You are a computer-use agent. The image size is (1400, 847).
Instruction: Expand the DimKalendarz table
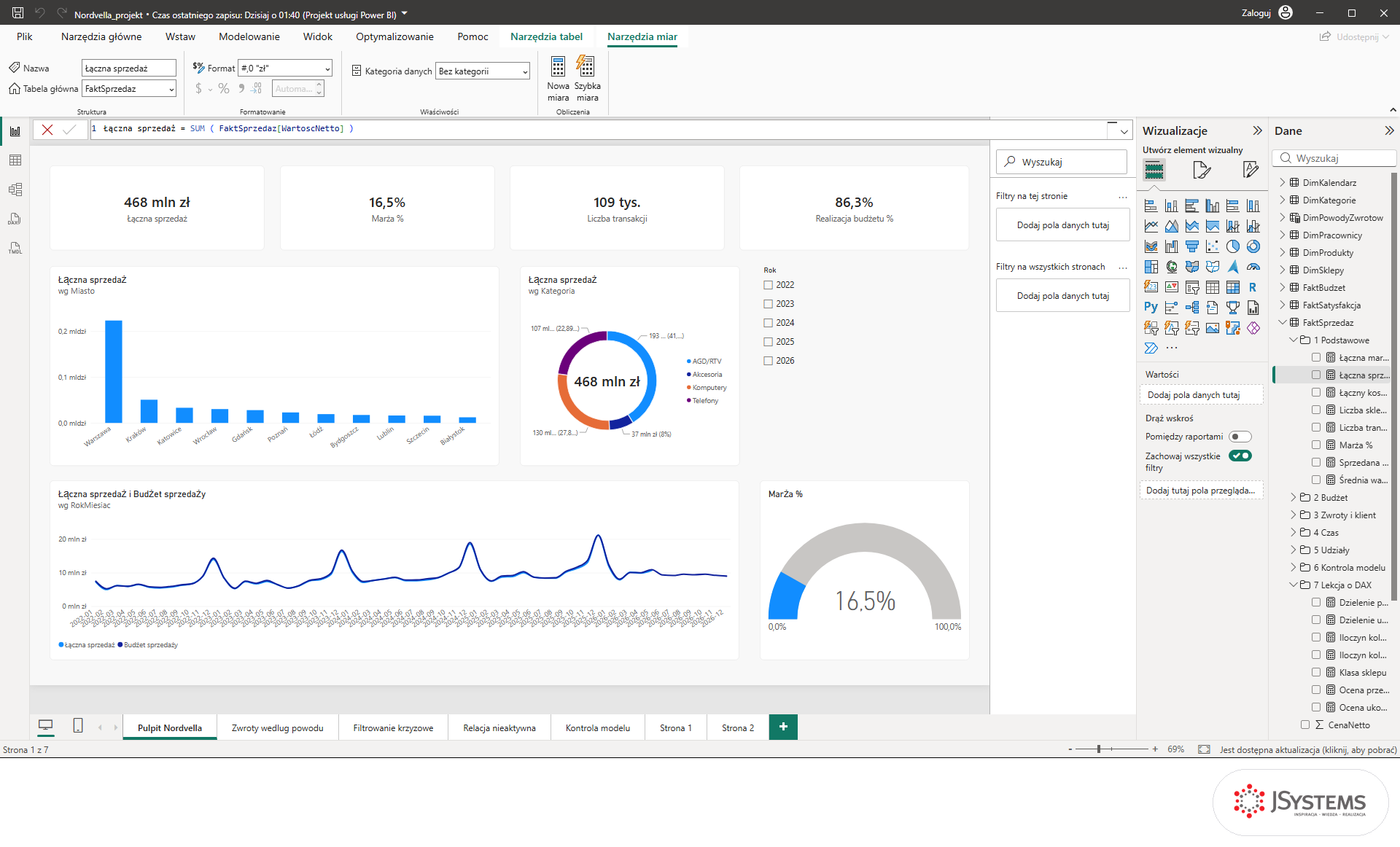pos(1283,182)
